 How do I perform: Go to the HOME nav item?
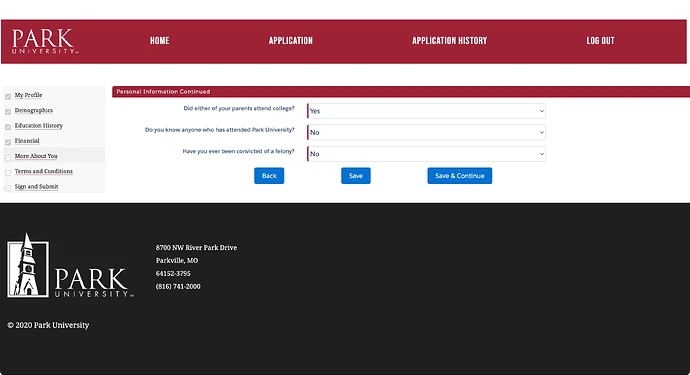pos(159,40)
